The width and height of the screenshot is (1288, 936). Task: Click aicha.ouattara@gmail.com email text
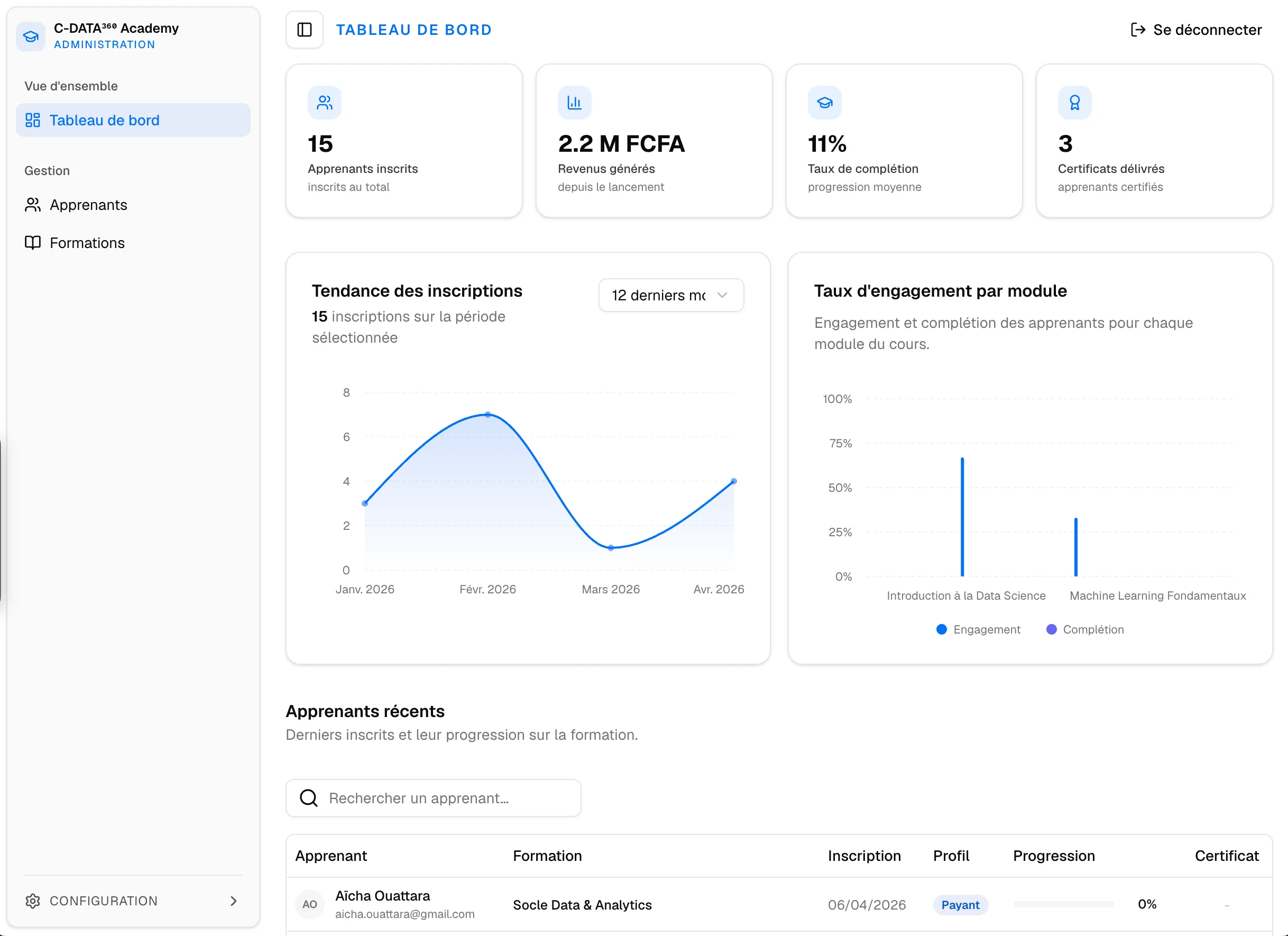point(404,914)
